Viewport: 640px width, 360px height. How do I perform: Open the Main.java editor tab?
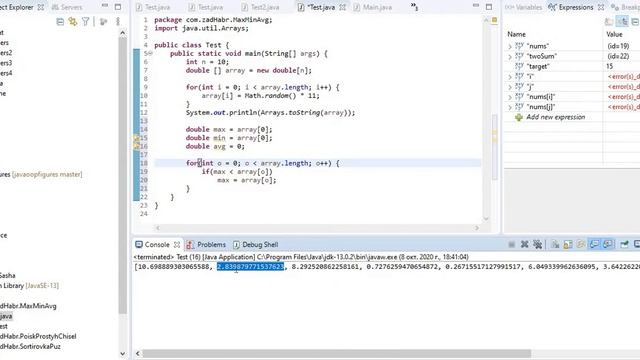(x=373, y=7)
